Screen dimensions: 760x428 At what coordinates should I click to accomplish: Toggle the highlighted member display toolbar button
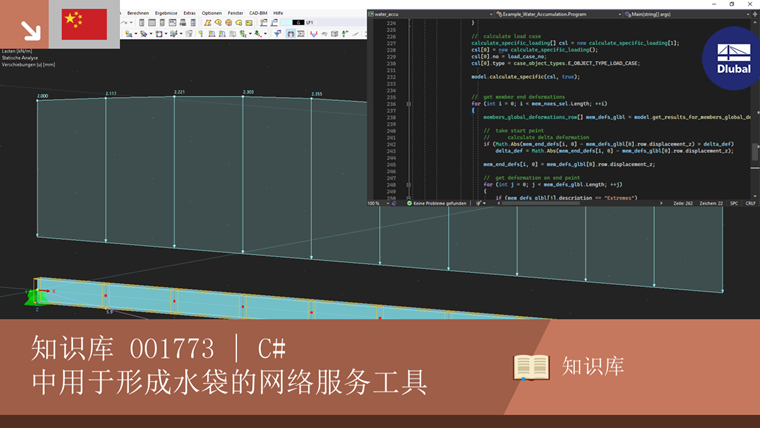pyautogui.click(x=290, y=34)
